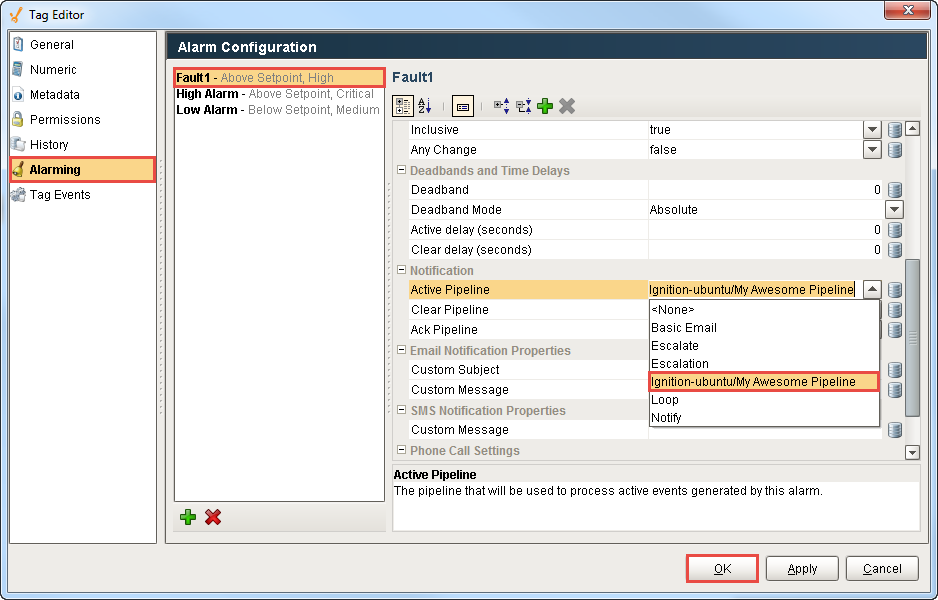Image resolution: width=938 pixels, height=600 pixels.
Task: Sort alarm properties alphabetically
Action: pos(422,105)
